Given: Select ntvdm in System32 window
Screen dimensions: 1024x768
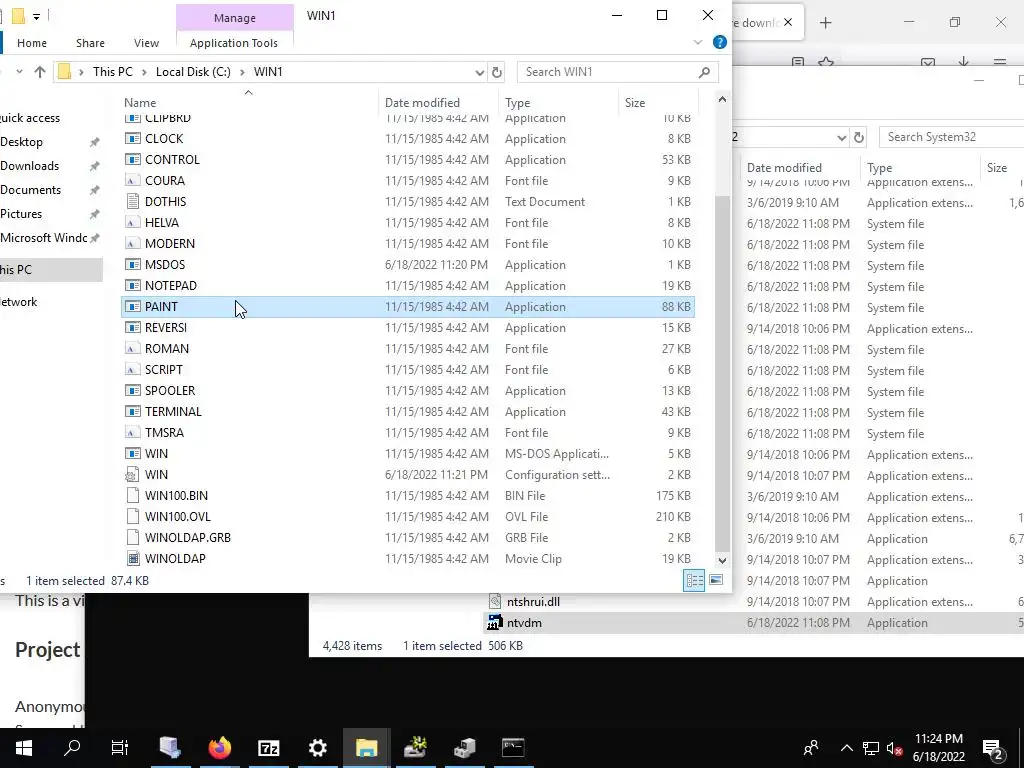Looking at the screenshot, I should 524,623.
